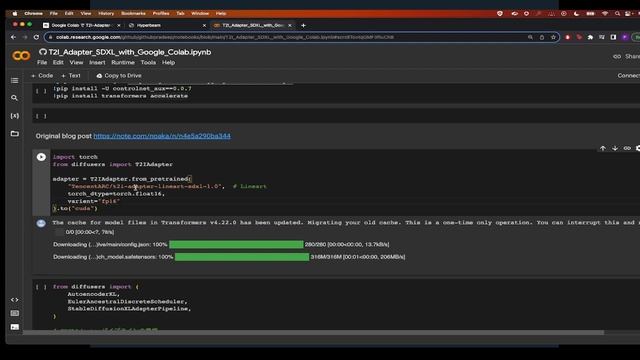640x360 pixels.
Task: Open the command palette icon in sidebar
Action: point(15,313)
